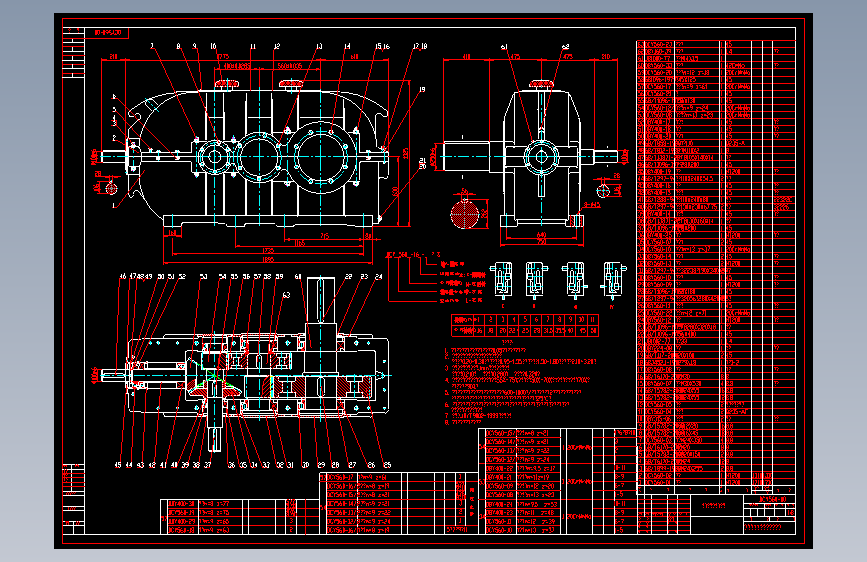Select balloon number 8 above the front view
This screenshot has width=867, height=562.
[x=178, y=46]
